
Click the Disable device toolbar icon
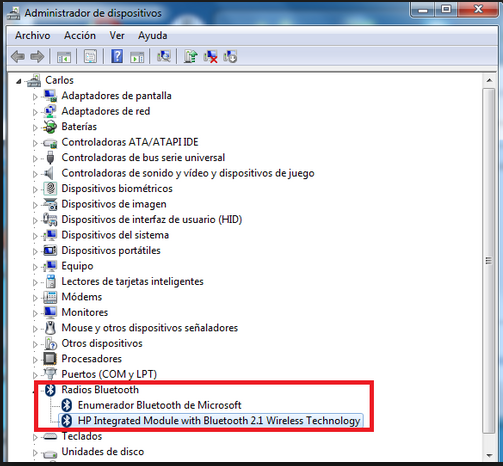click(x=230, y=56)
